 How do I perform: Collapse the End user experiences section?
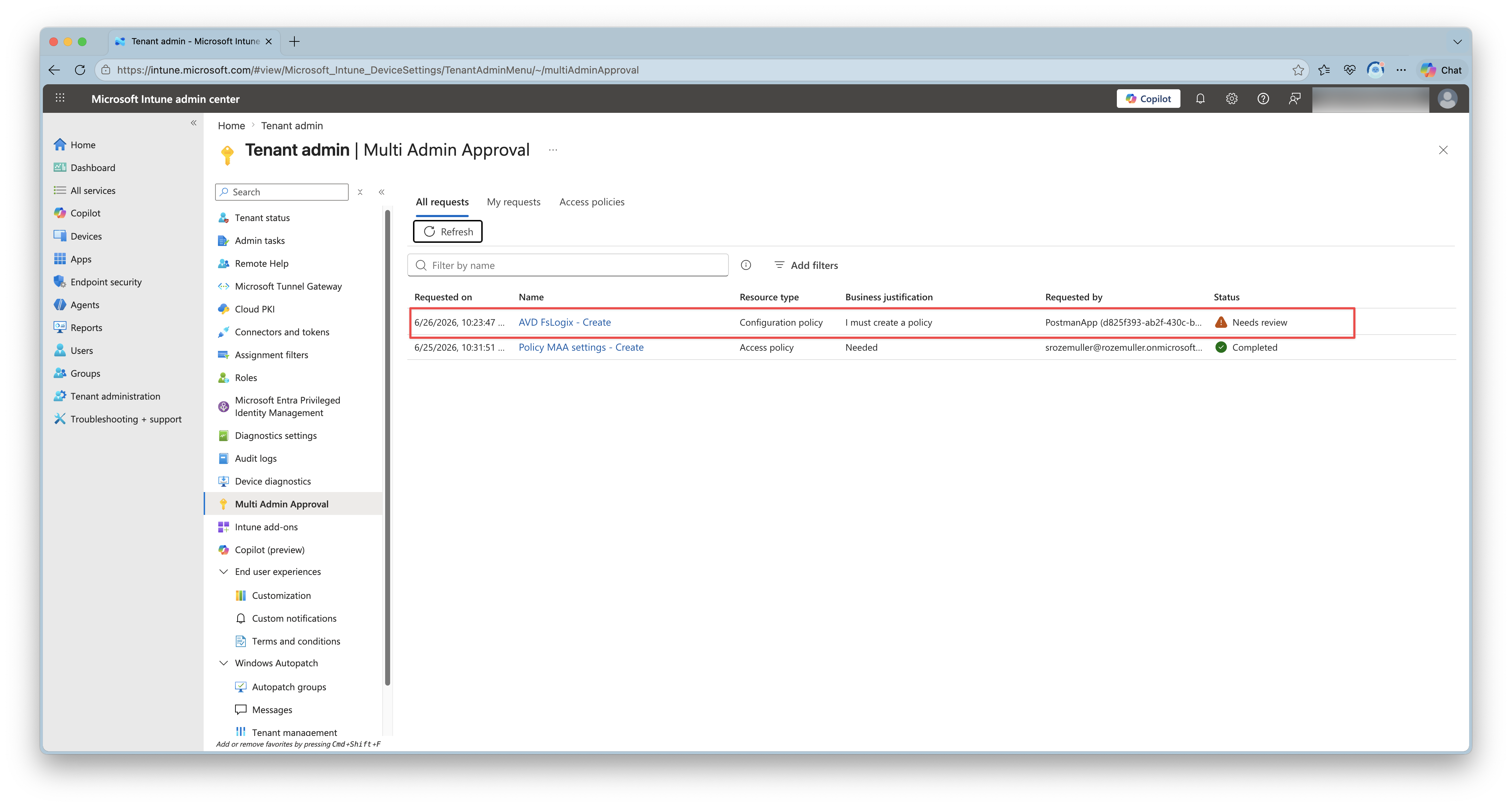pos(224,571)
